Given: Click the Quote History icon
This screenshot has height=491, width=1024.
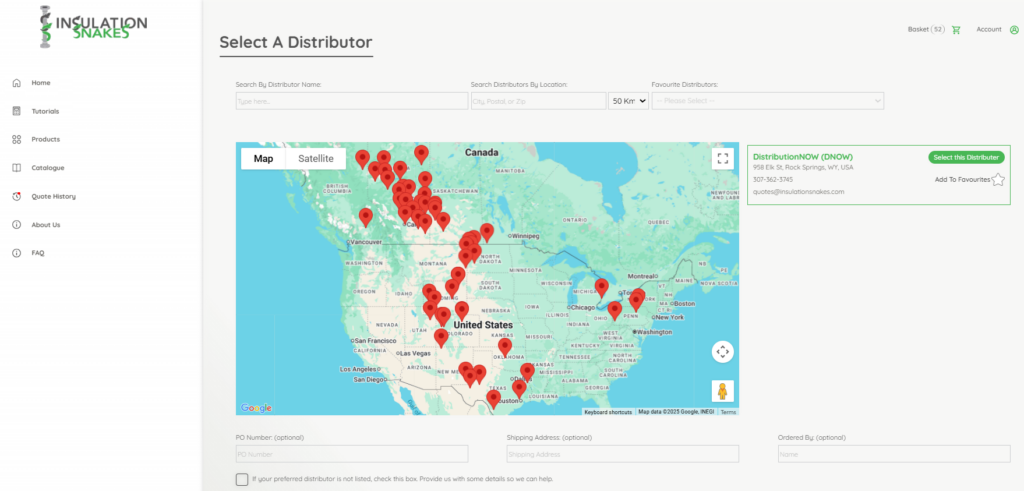Looking at the screenshot, I should coord(17,196).
